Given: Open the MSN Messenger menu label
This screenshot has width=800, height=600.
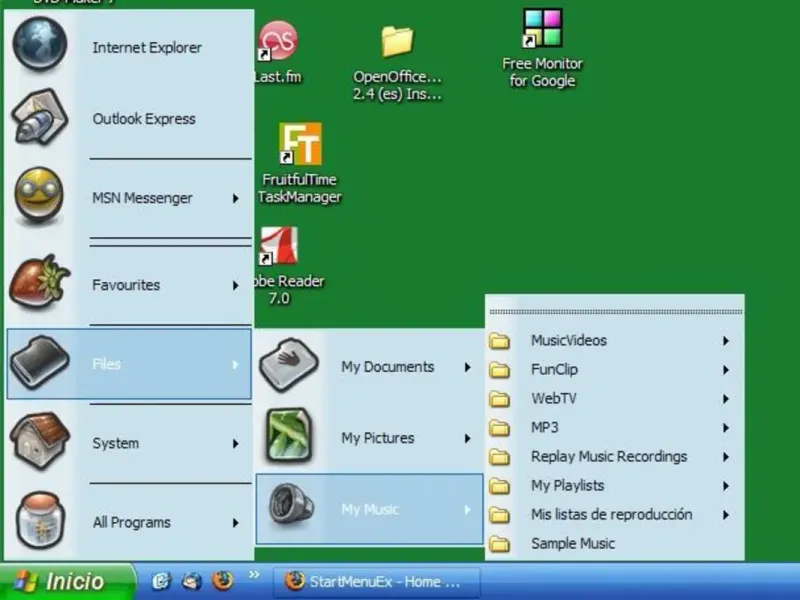Looking at the screenshot, I should [142, 198].
